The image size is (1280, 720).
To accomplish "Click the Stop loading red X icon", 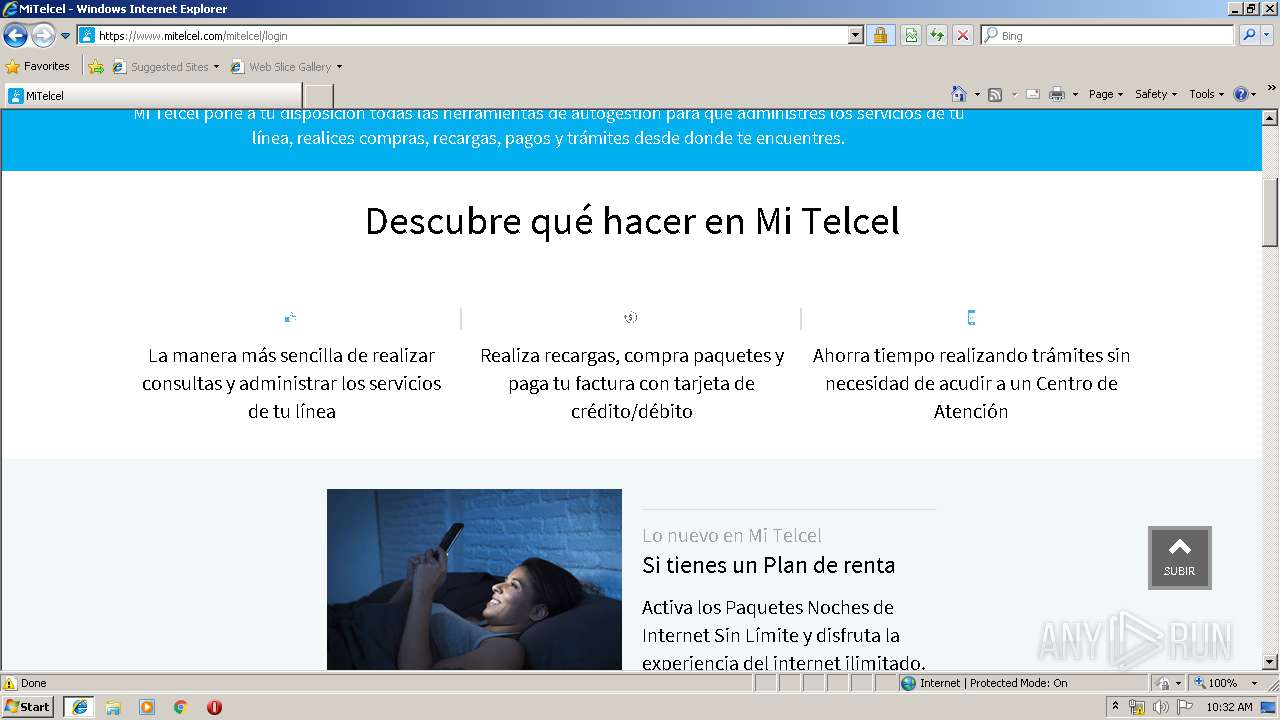I will 963,35.
